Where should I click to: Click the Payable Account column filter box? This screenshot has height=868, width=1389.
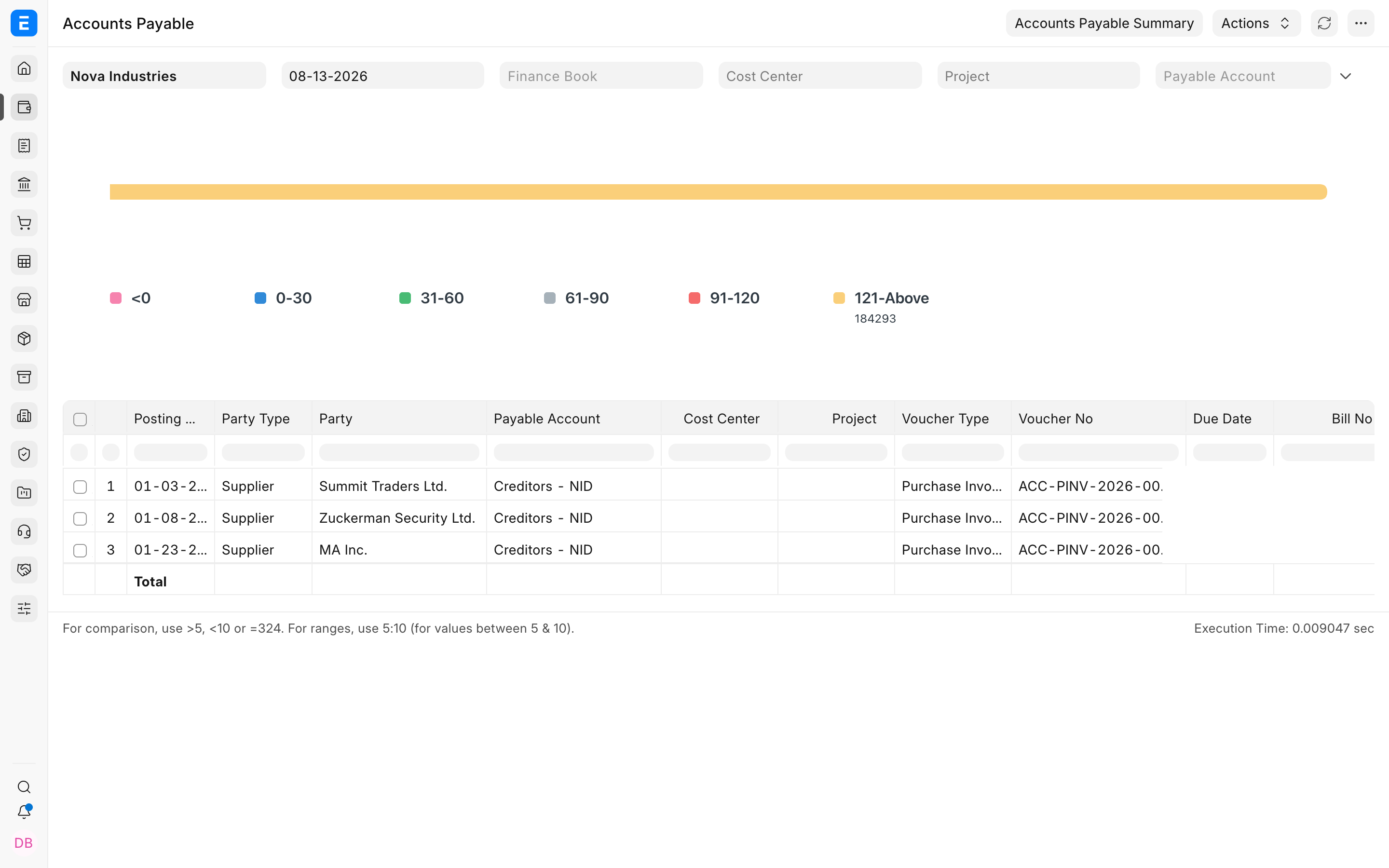(x=573, y=452)
